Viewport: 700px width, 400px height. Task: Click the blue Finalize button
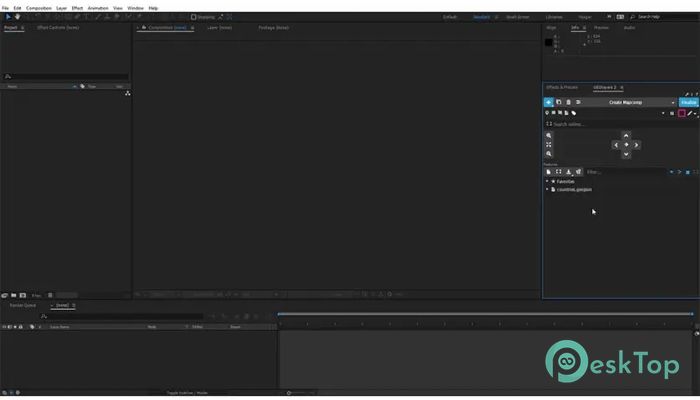[x=688, y=102]
